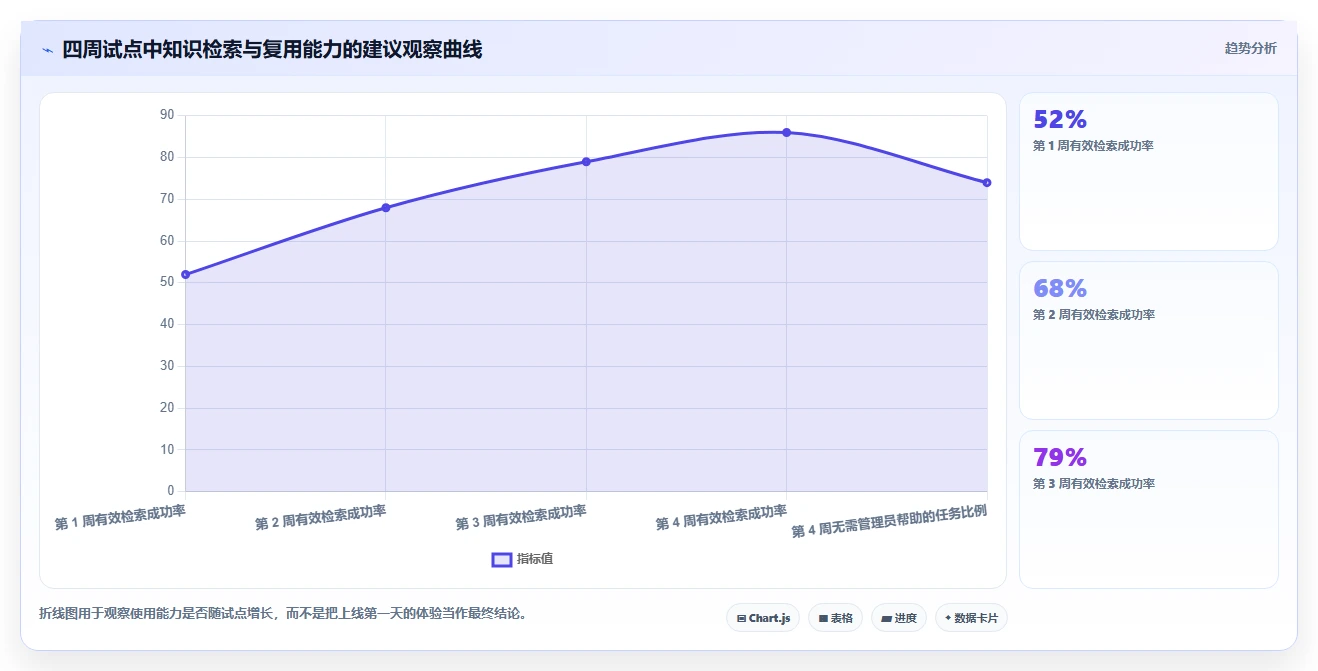Click the peak data point at value 86

tap(787, 132)
